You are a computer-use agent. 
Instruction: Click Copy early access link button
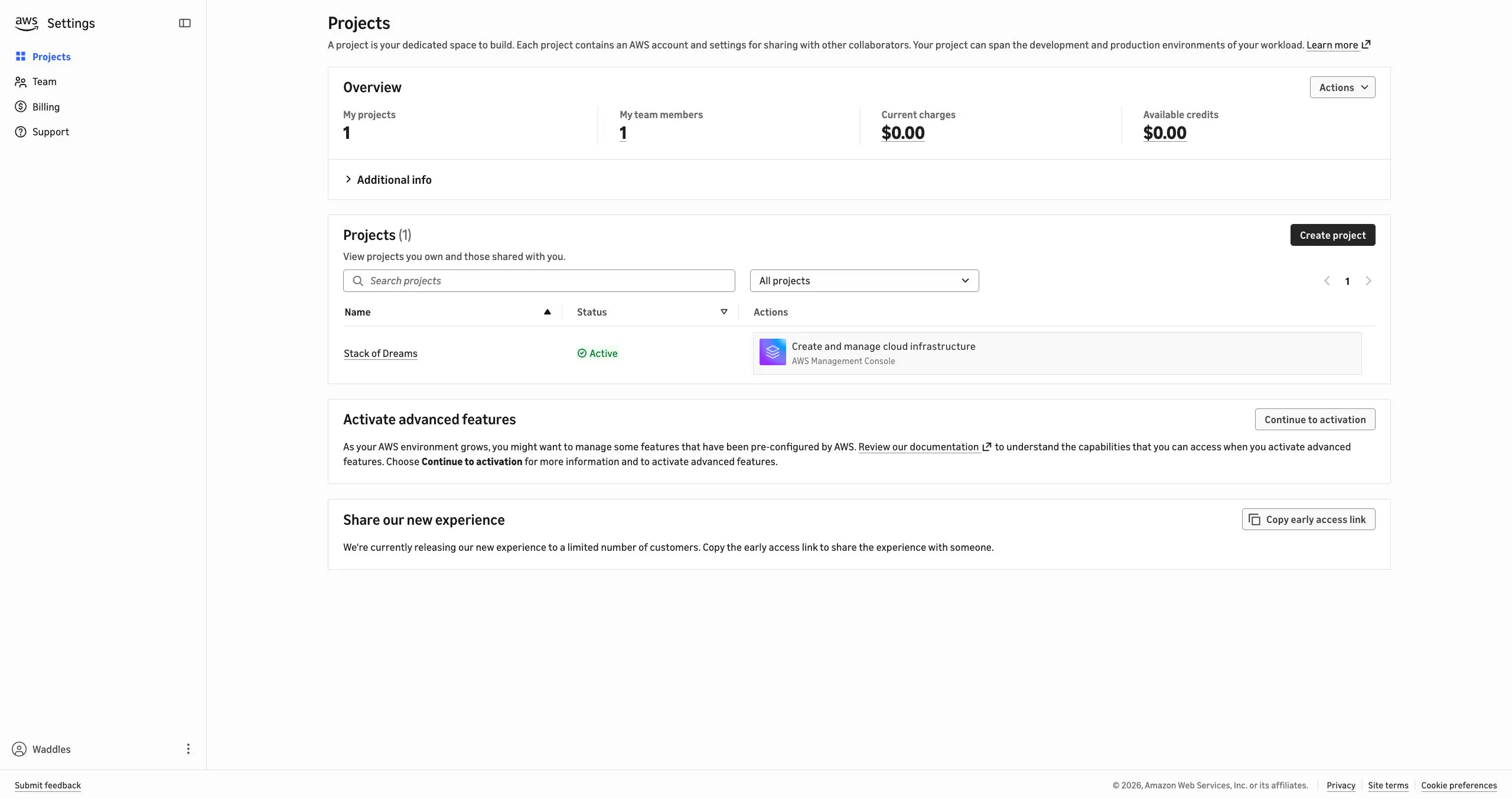point(1308,519)
